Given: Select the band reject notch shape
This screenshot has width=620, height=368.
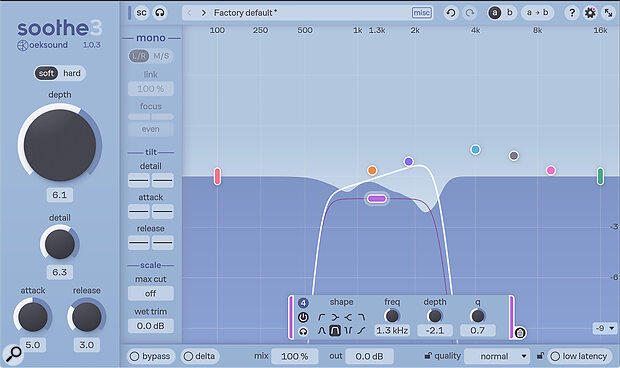Looking at the screenshot, I should (x=348, y=330).
